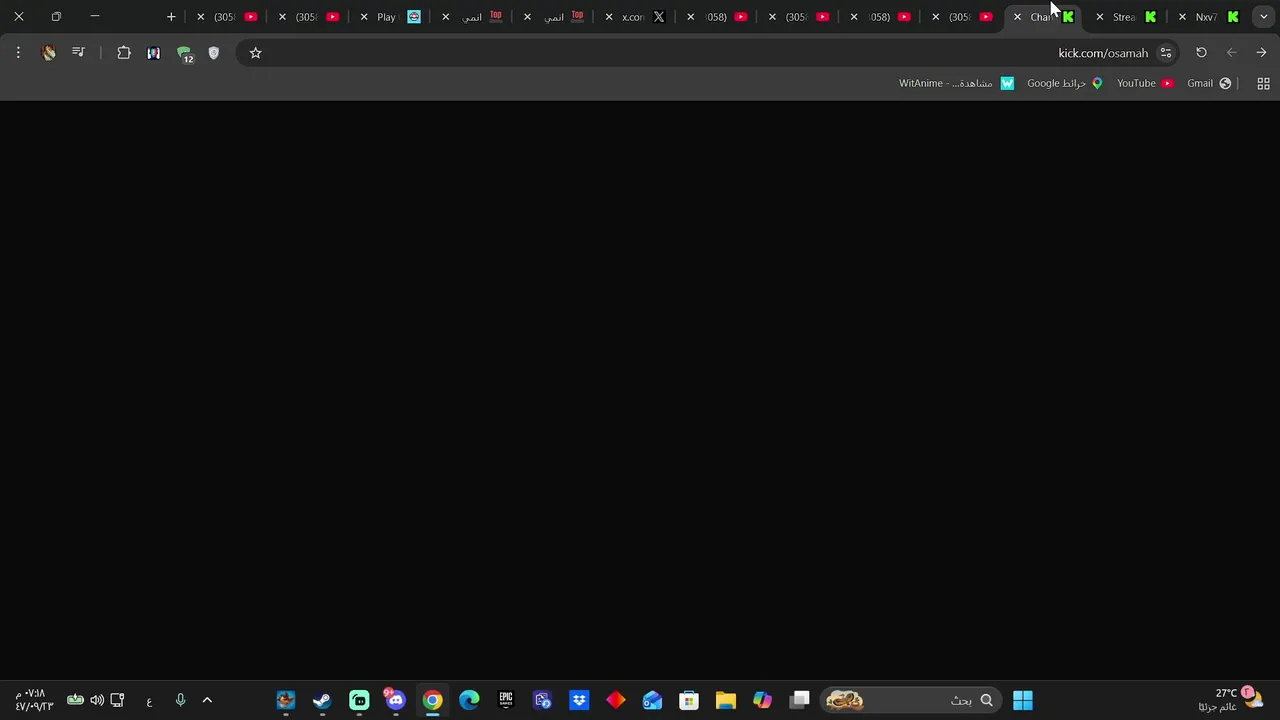Click the multicolor extension beside the puzzle piece
Viewport: 1280px width, 720px height.
[x=153, y=53]
